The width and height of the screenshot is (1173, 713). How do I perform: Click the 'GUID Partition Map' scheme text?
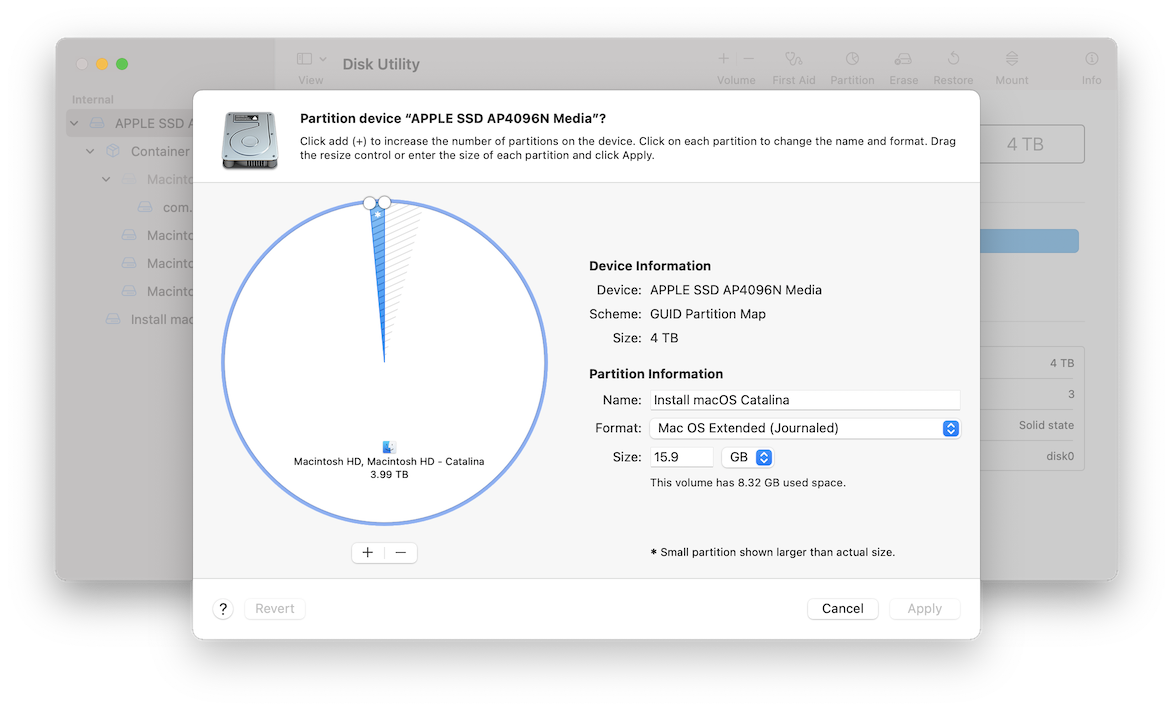tap(708, 314)
